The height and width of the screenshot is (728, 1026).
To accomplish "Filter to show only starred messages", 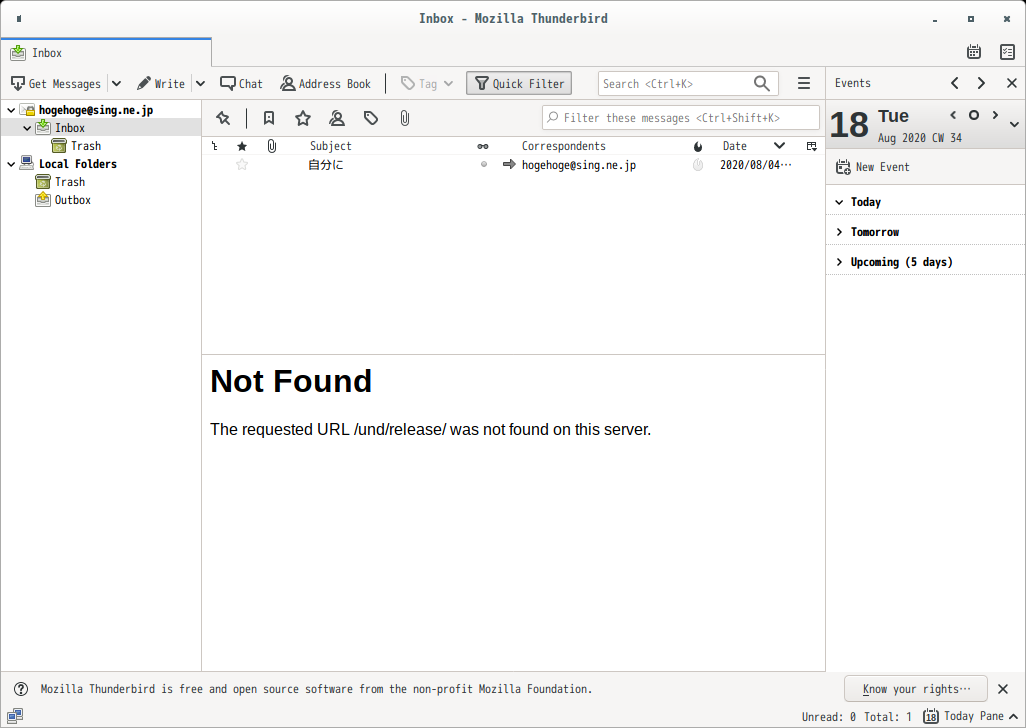I will click(303, 118).
